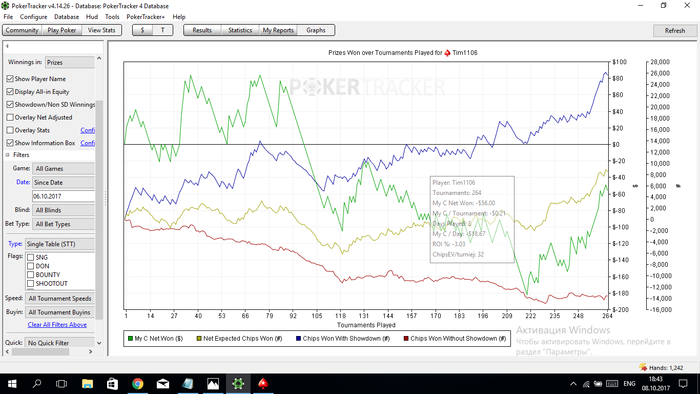
Task: Toggle Show Player Name checkbox
Action: [x=10, y=79]
